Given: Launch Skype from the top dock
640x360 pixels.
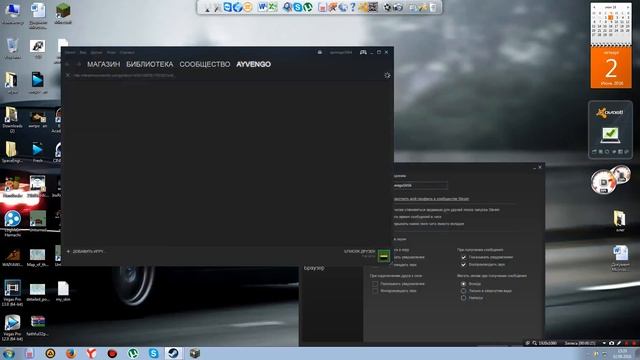Looking at the screenshot, I should pos(298,7).
